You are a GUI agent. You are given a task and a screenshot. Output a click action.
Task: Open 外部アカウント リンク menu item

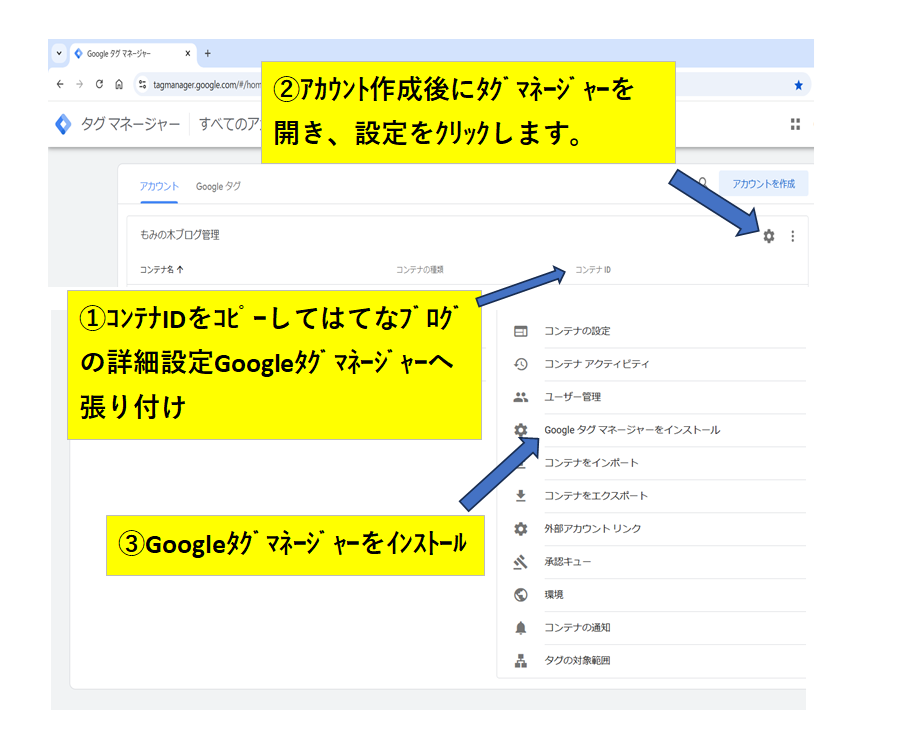[x=593, y=529]
